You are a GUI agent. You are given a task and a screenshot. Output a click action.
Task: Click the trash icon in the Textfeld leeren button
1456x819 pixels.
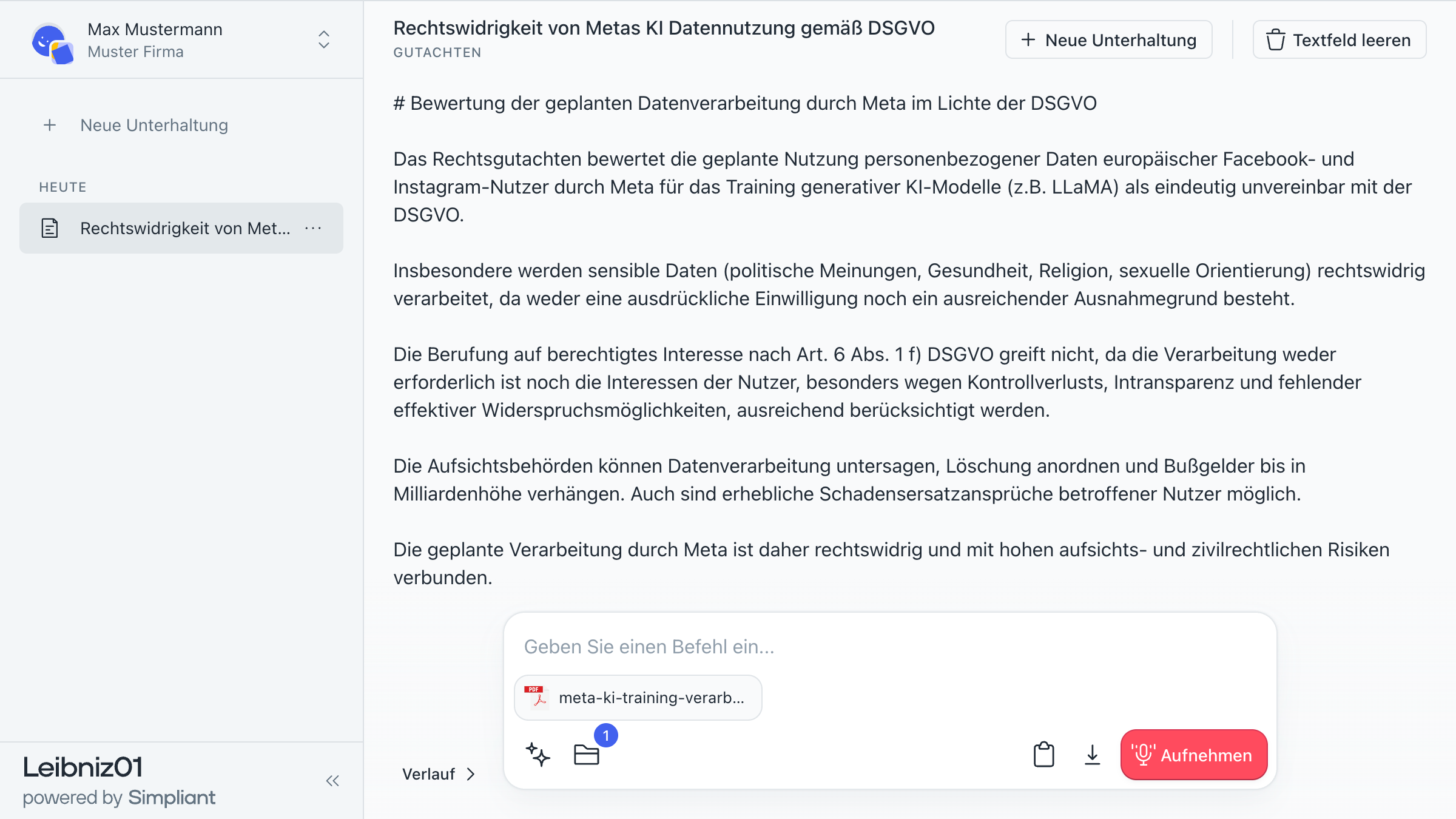click(1275, 40)
